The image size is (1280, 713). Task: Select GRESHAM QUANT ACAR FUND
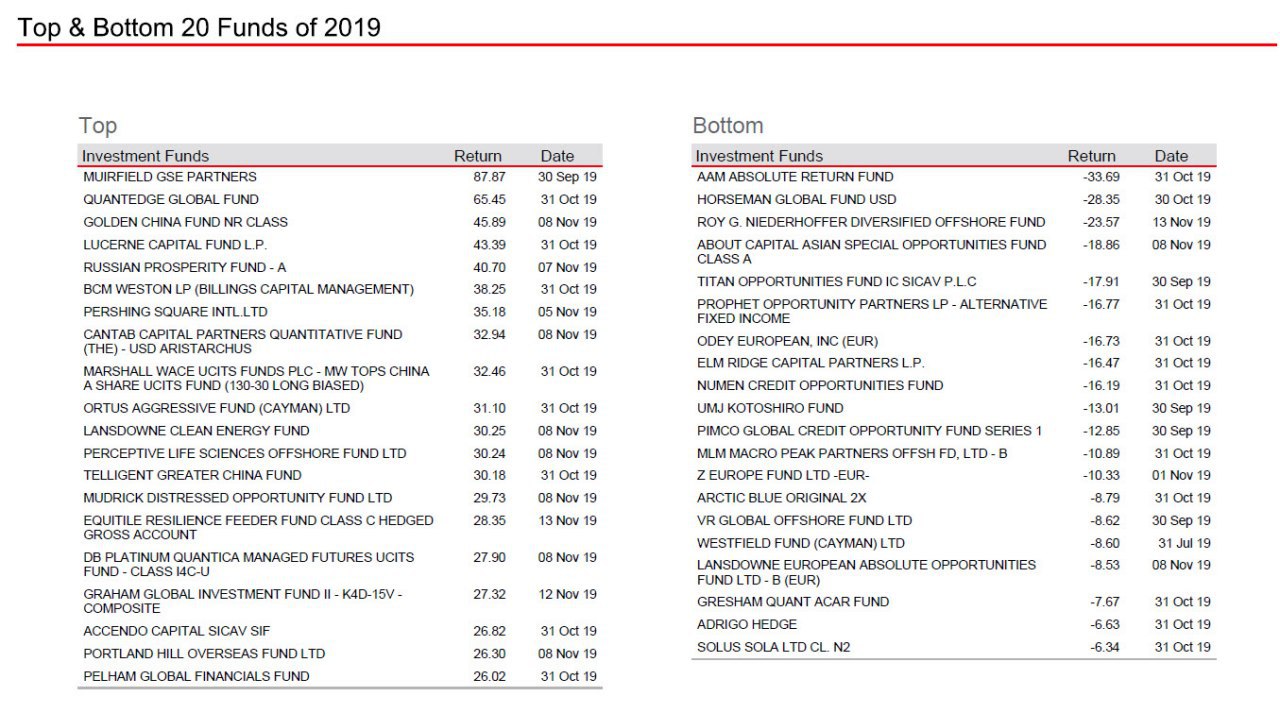(x=793, y=602)
